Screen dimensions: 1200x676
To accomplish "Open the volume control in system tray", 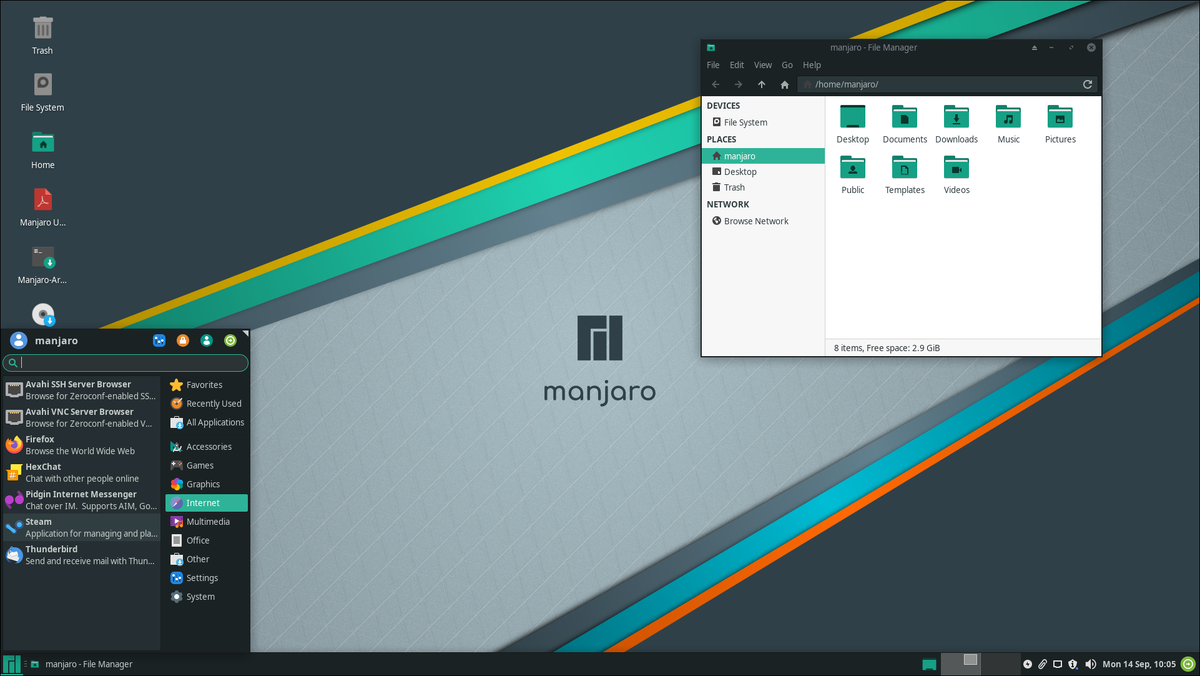I will [1092, 663].
